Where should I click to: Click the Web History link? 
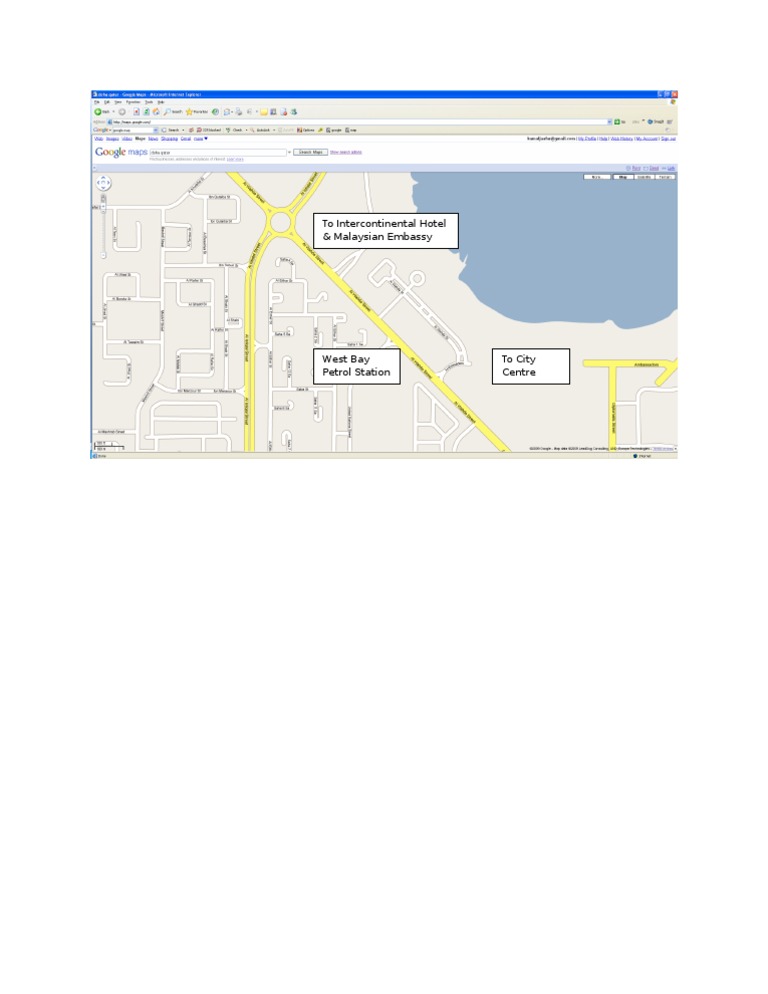tap(622, 139)
